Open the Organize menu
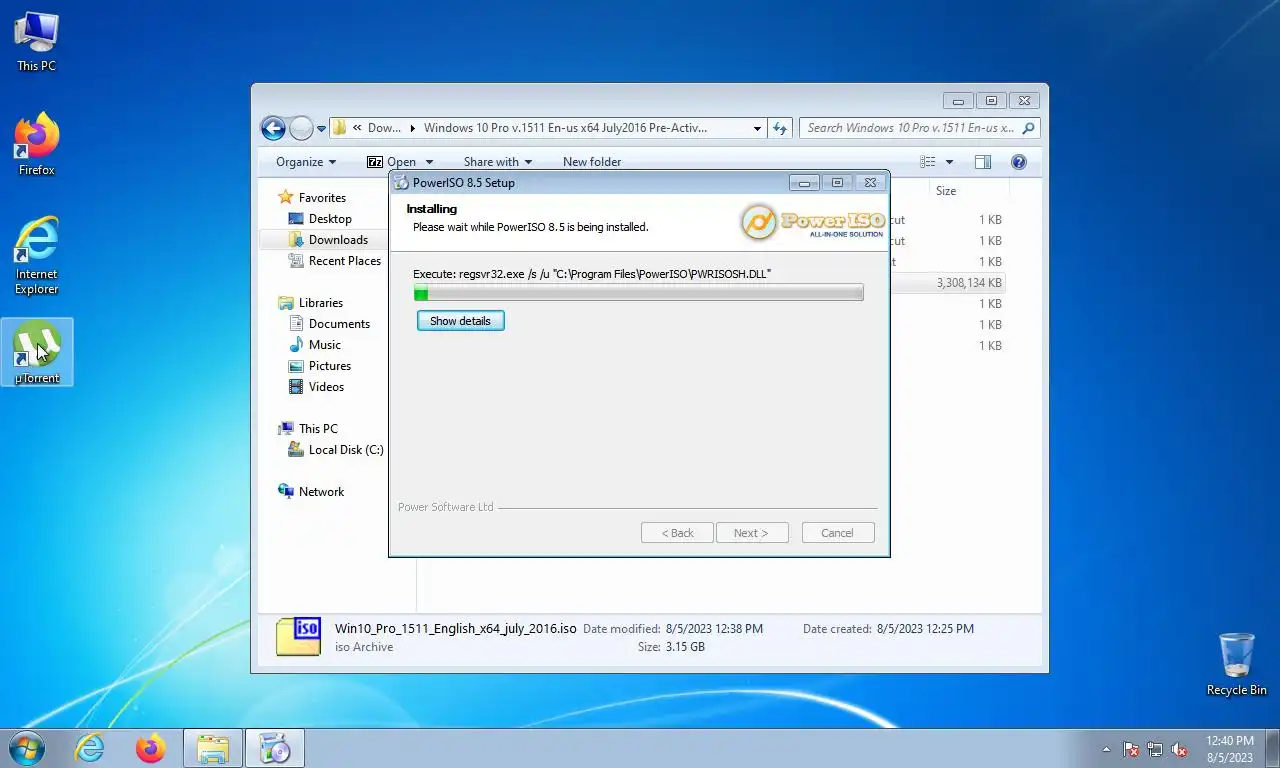This screenshot has height=768, width=1280. pyautogui.click(x=306, y=162)
